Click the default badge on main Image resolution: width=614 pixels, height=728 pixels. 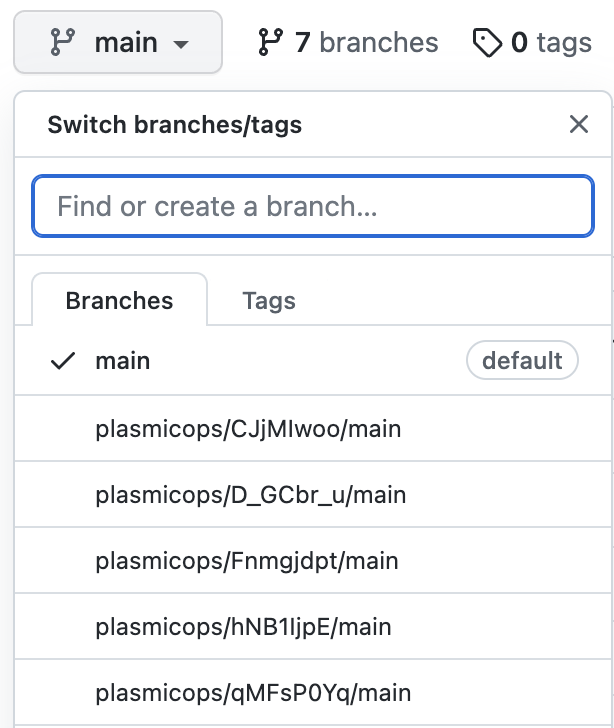tap(522, 361)
